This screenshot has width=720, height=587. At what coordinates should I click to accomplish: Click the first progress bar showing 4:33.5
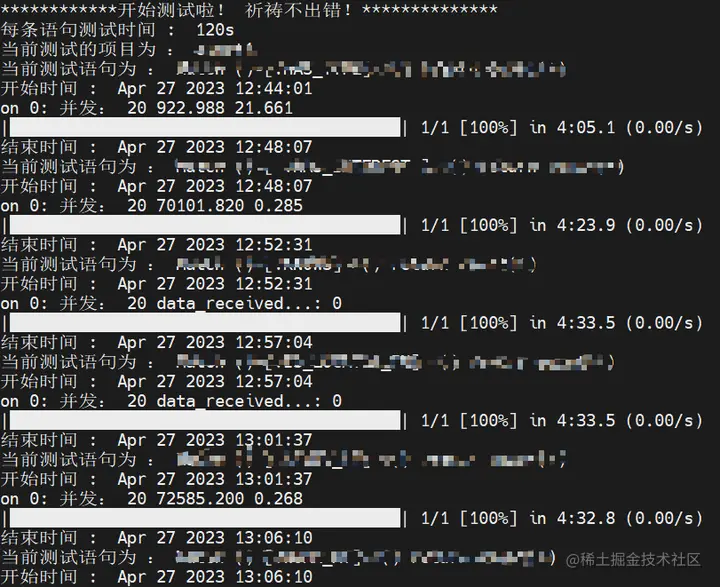point(205,323)
